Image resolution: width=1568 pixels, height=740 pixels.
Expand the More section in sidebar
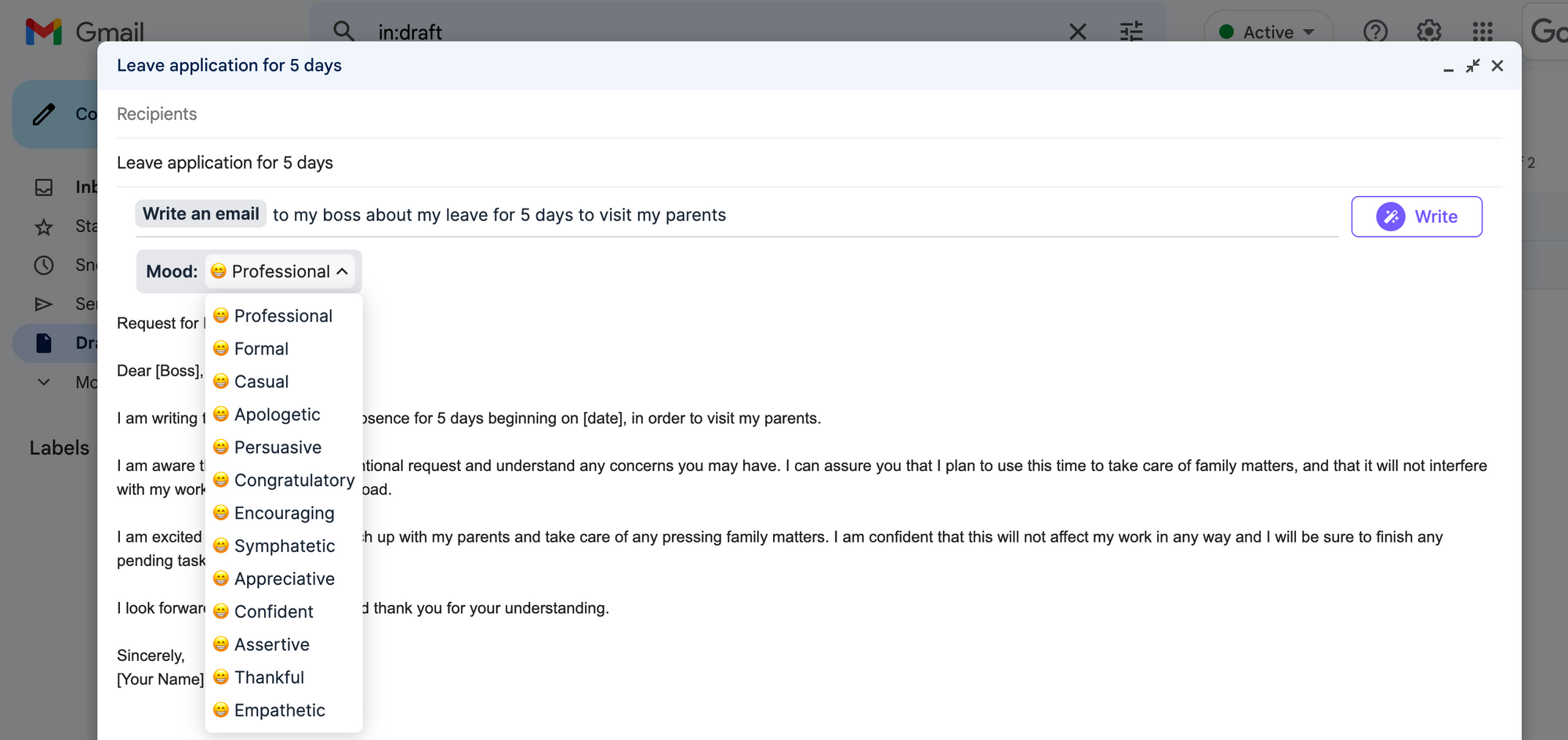coord(44,382)
